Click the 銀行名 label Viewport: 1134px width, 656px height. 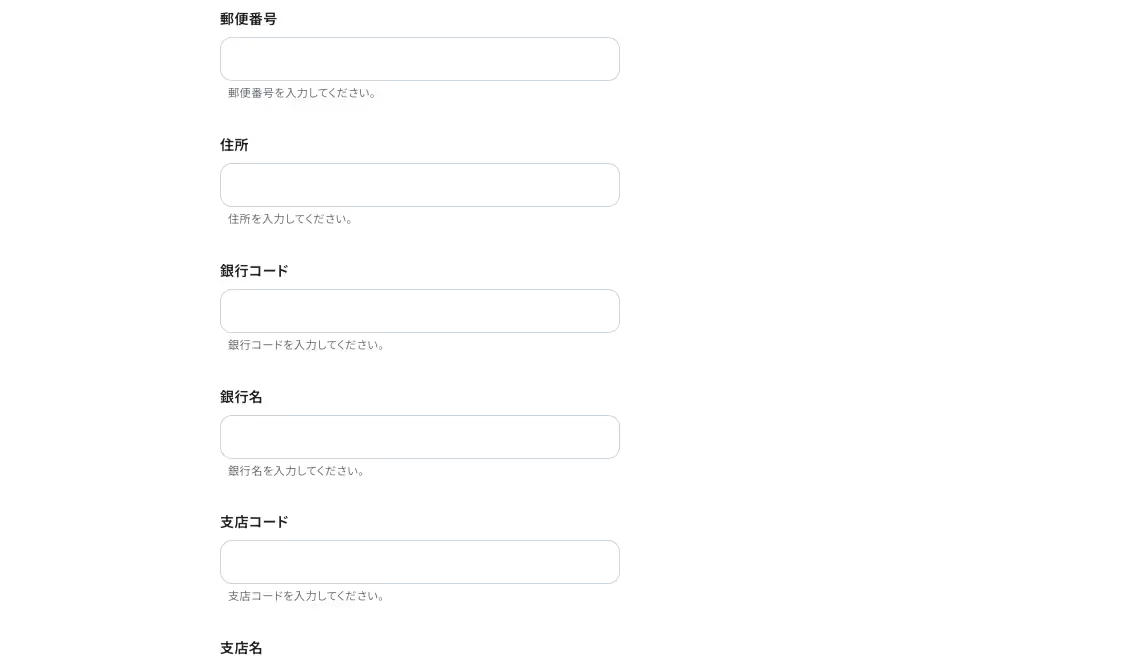point(241,397)
